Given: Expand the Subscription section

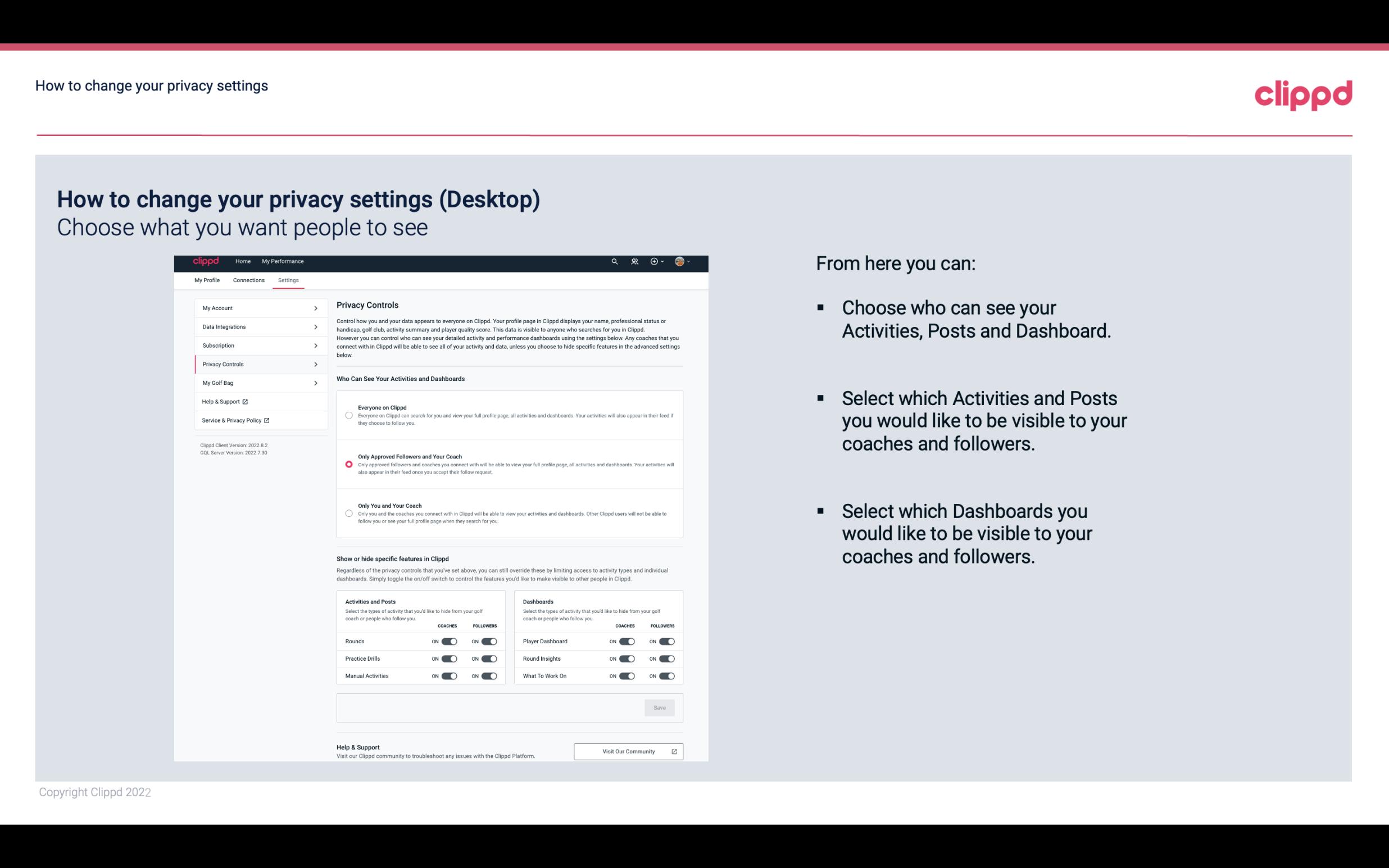Looking at the screenshot, I should [x=256, y=346].
